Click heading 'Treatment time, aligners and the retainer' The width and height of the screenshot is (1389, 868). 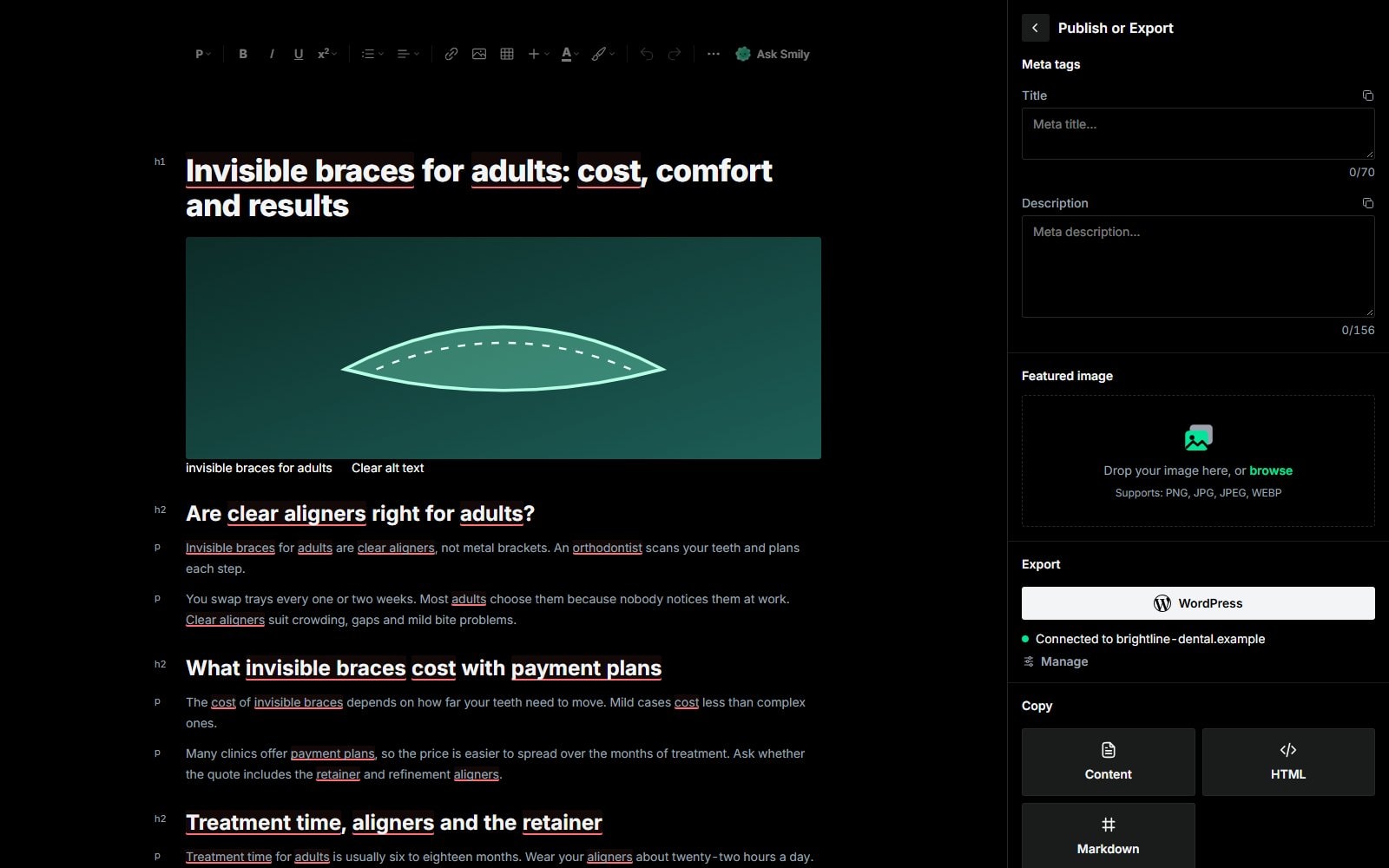click(x=394, y=823)
